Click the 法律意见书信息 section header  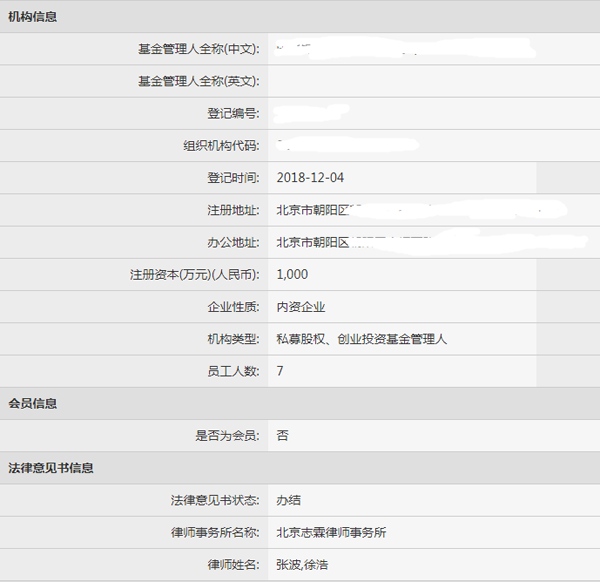coord(51,468)
